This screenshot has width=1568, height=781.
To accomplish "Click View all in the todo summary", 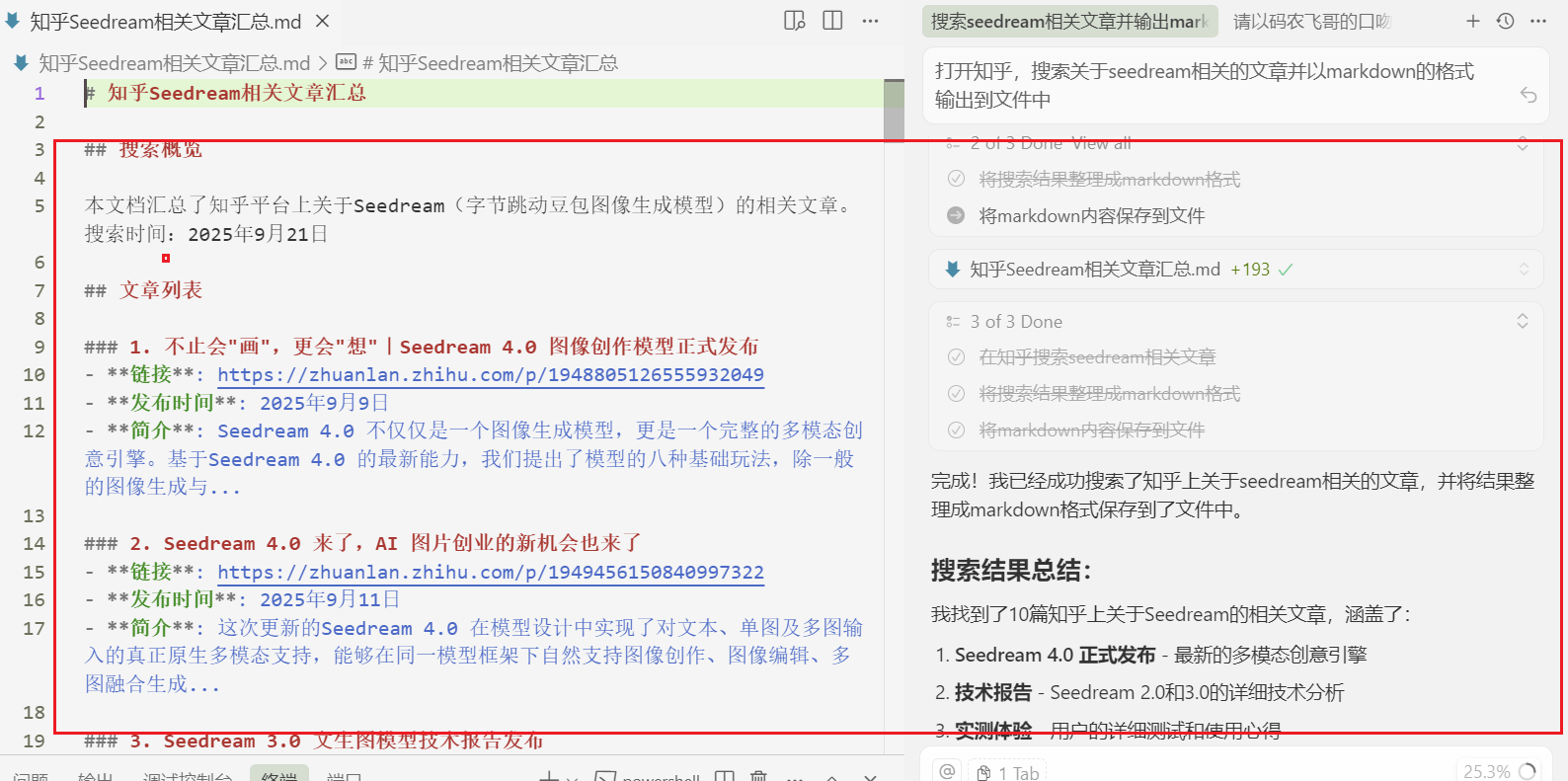I will point(1101,143).
